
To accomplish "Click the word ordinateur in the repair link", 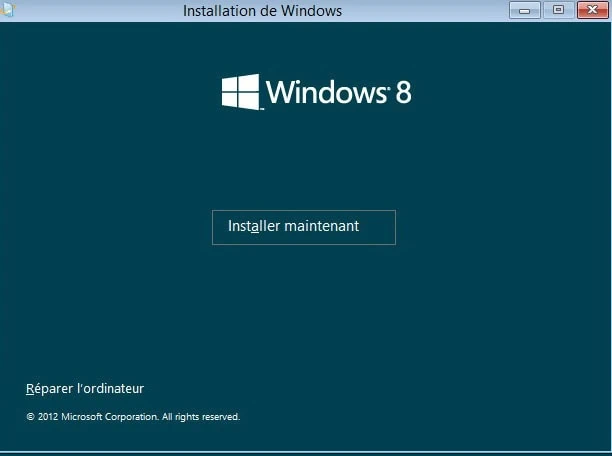I will point(111,388).
